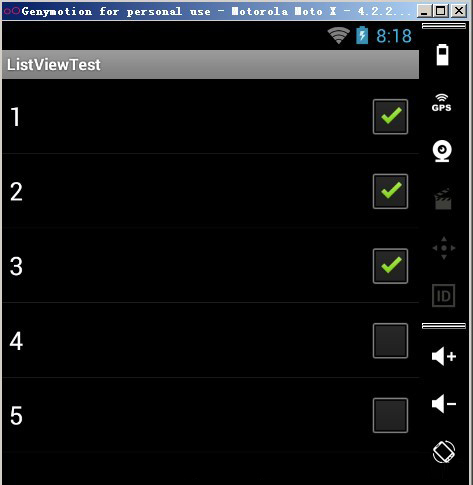Uncheck the checkbox for item 3
Viewport: 473px width, 485px height.
390,266
